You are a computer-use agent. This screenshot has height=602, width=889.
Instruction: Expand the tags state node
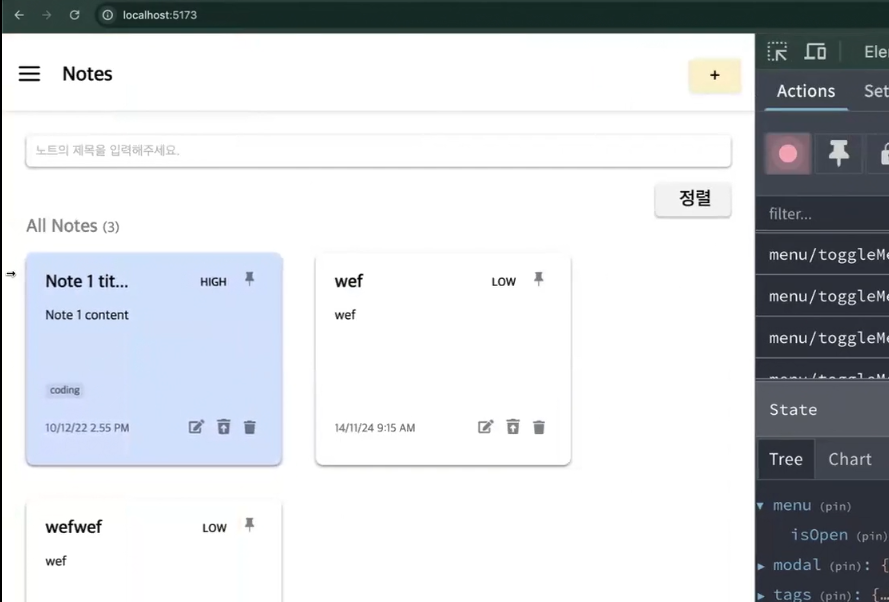pyautogui.click(x=761, y=595)
